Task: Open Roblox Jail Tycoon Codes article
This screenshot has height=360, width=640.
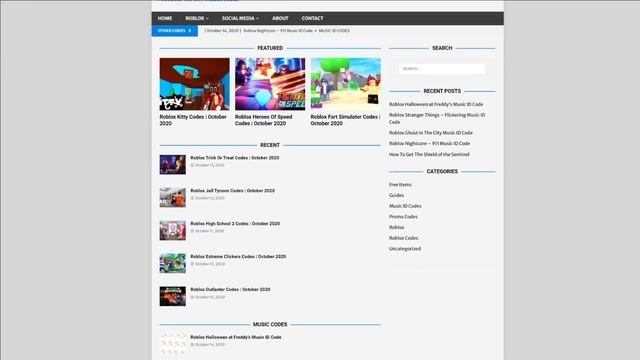Action: 232,191
